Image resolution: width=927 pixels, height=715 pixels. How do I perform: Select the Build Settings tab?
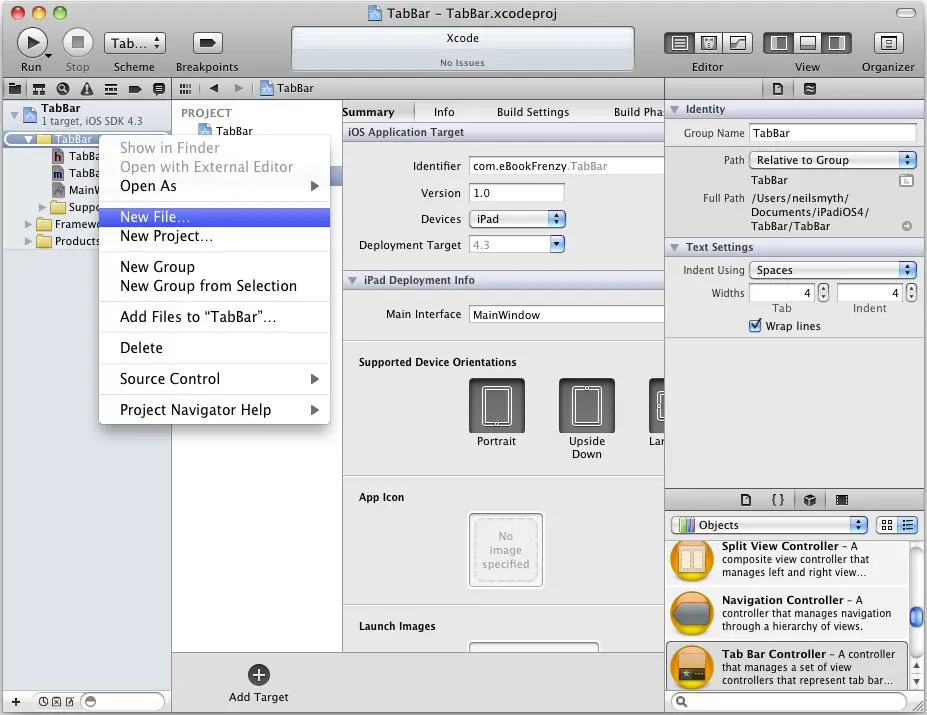coord(533,112)
